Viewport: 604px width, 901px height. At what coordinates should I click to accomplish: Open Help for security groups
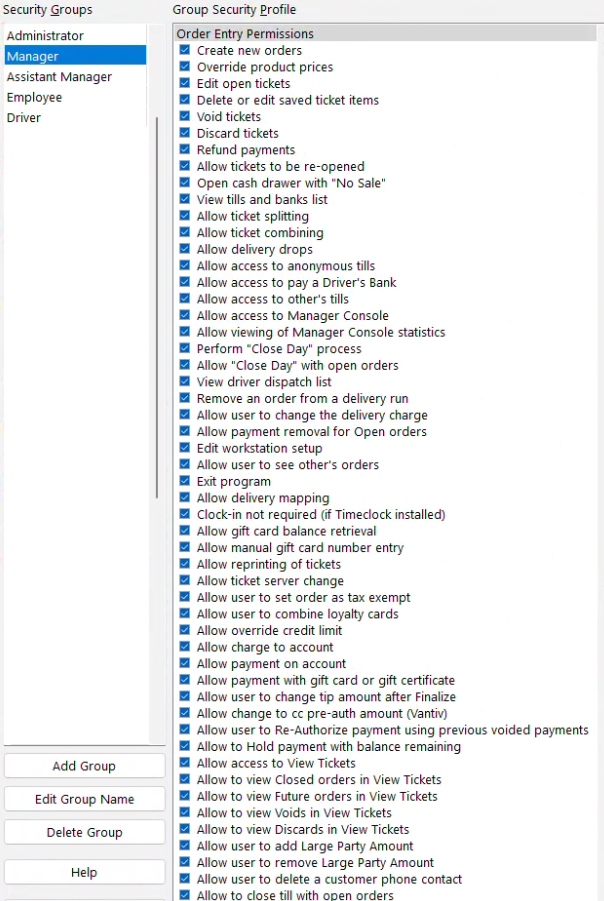pyautogui.click(x=84, y=872)
